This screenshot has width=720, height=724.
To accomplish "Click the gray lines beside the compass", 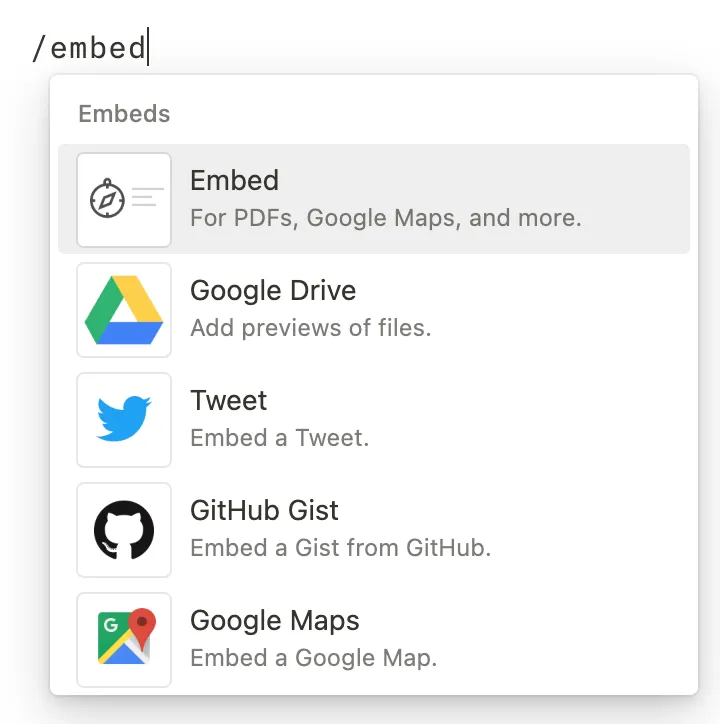I will point(147,198).
